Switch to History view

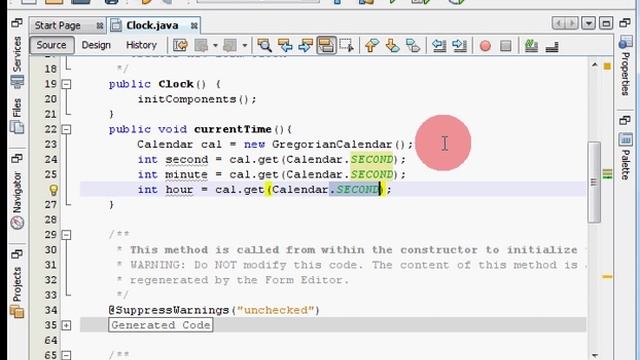click(x=141, y=45)
